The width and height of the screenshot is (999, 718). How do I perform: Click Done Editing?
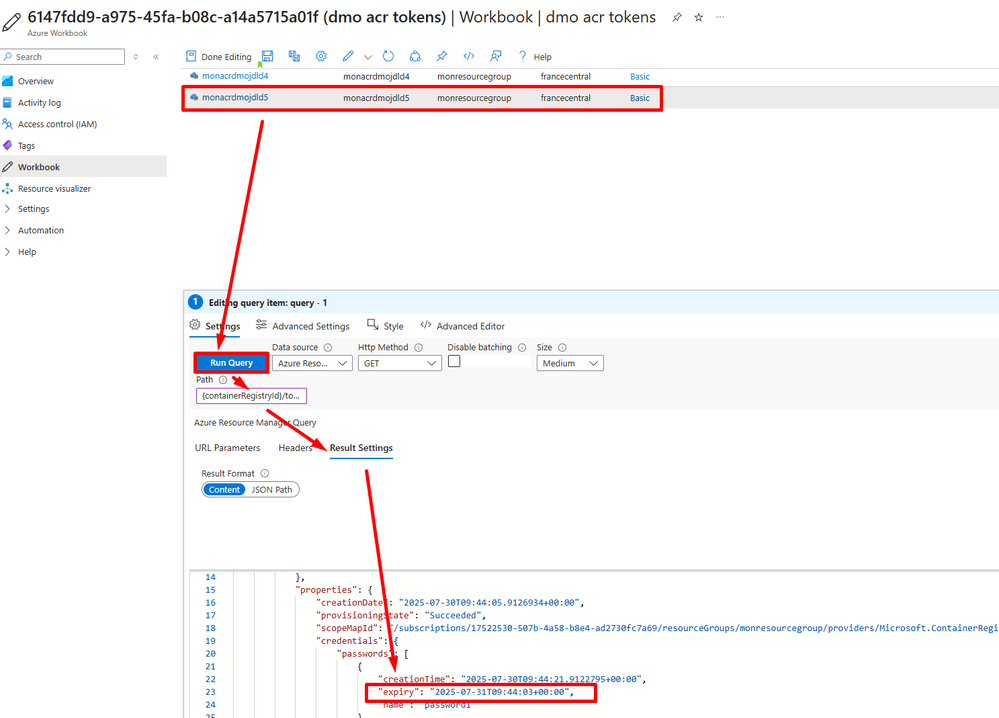point(219,57)
